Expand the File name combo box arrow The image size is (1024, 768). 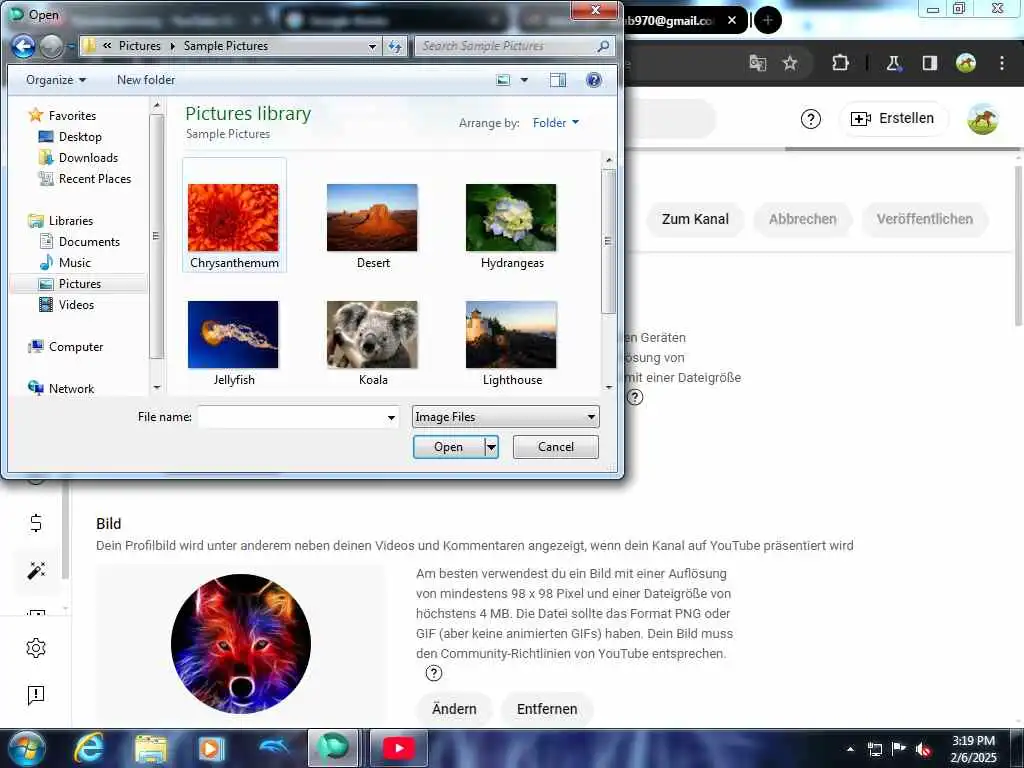391,417
